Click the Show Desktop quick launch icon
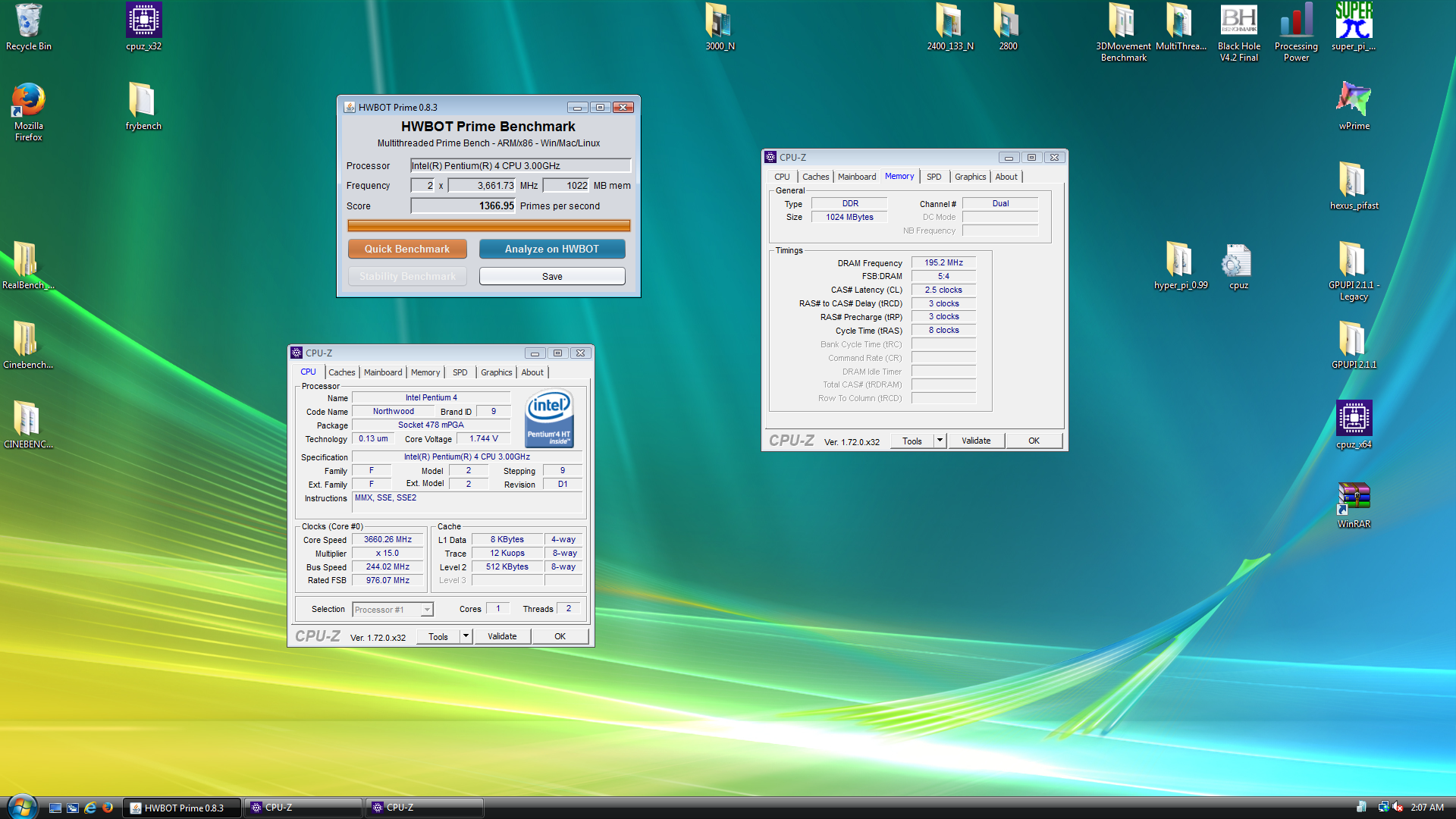 click(55, 808)
